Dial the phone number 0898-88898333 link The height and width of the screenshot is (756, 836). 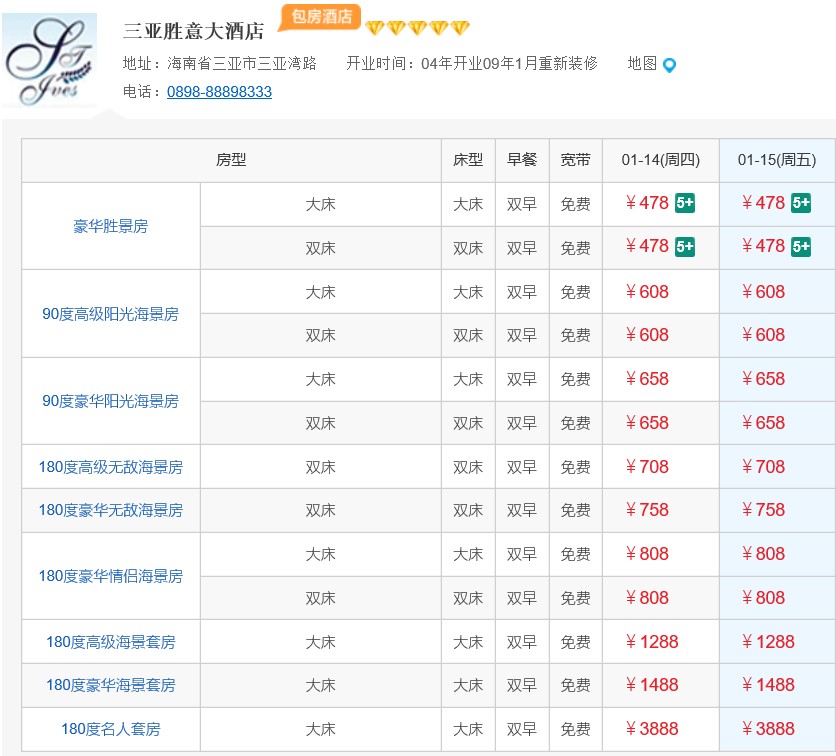[219, 92]
